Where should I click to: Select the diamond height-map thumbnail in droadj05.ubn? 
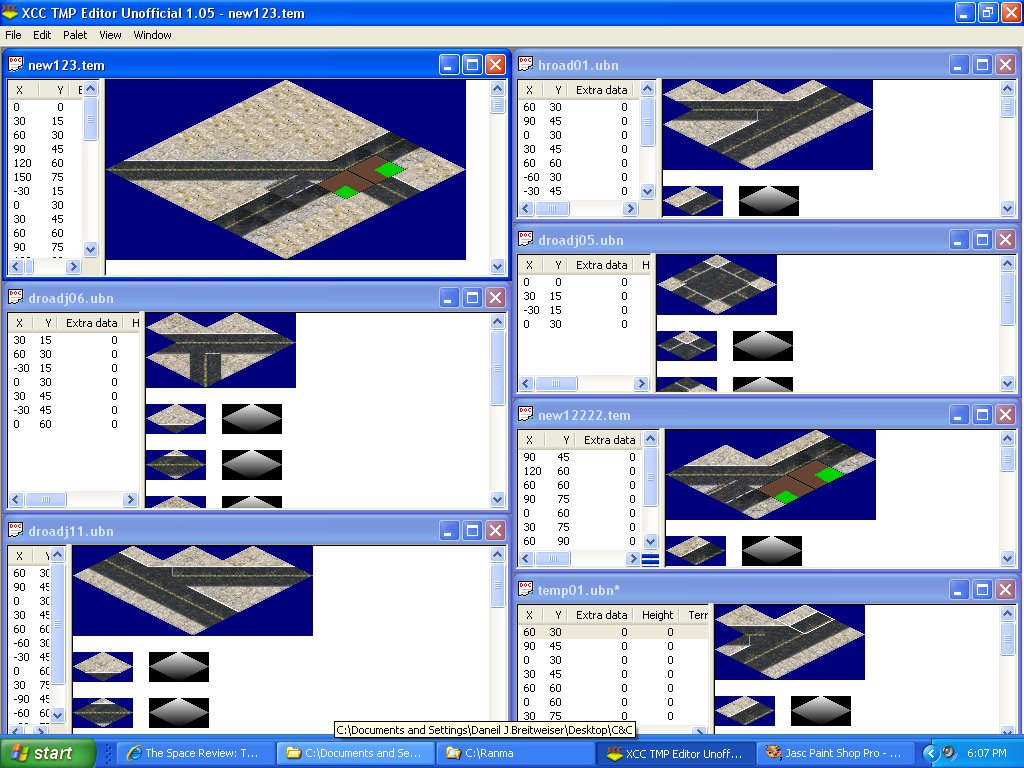click(762, 346)
